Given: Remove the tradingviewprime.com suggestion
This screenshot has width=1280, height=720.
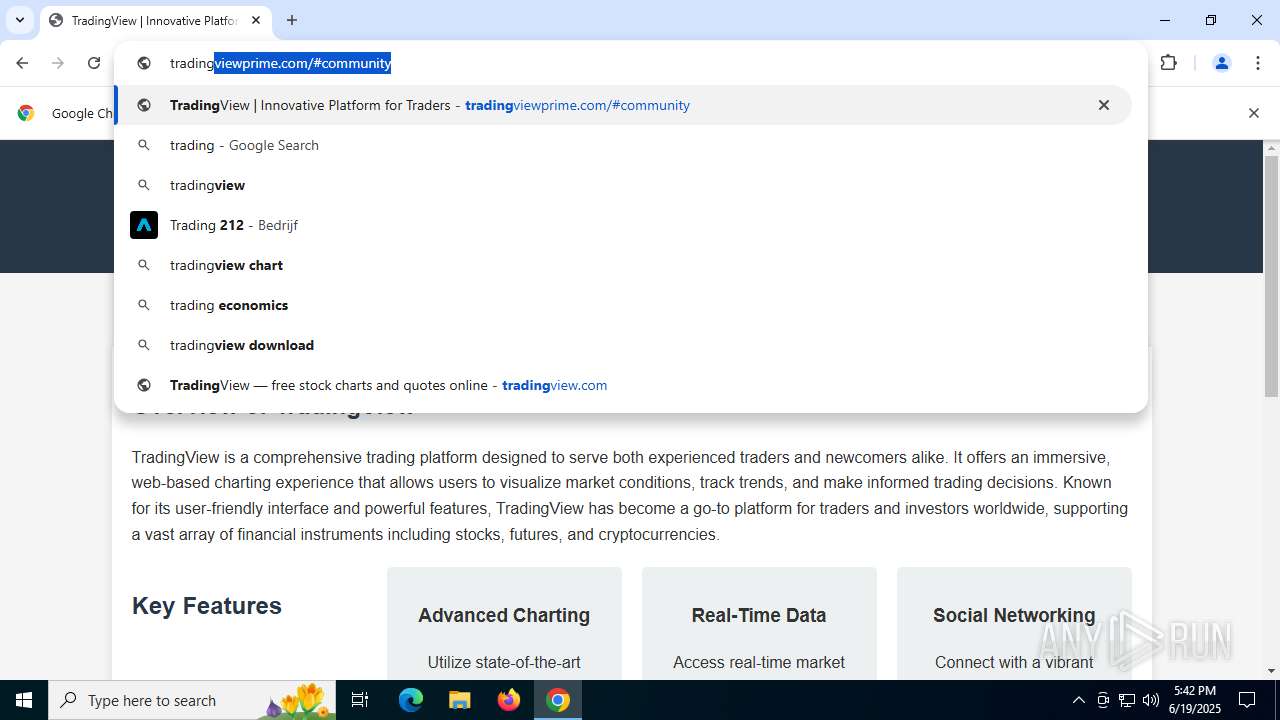Looking at the screenshot, I should [1104, 105].
